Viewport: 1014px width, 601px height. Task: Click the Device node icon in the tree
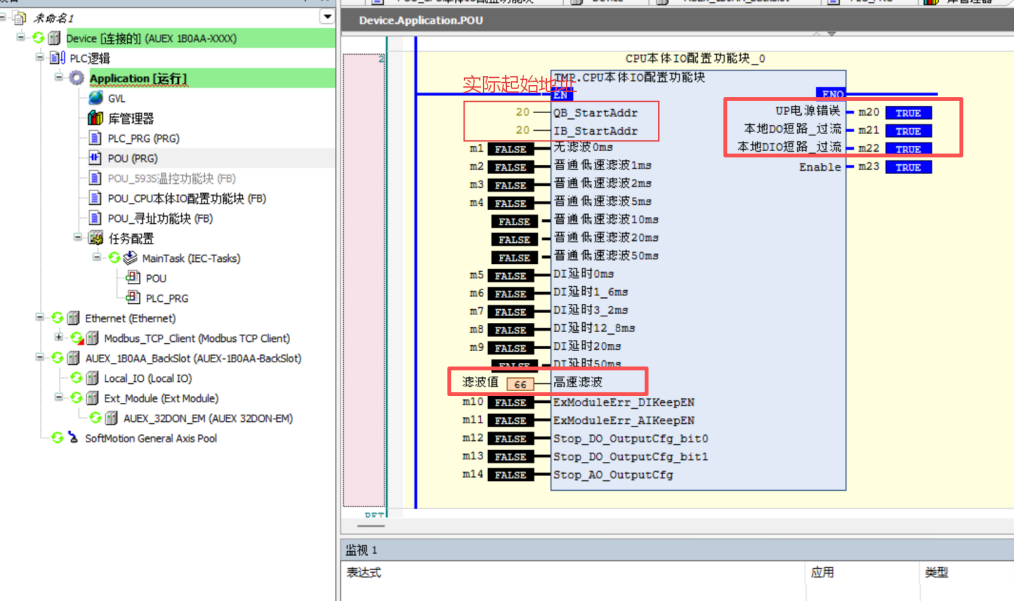coord(54,38)
